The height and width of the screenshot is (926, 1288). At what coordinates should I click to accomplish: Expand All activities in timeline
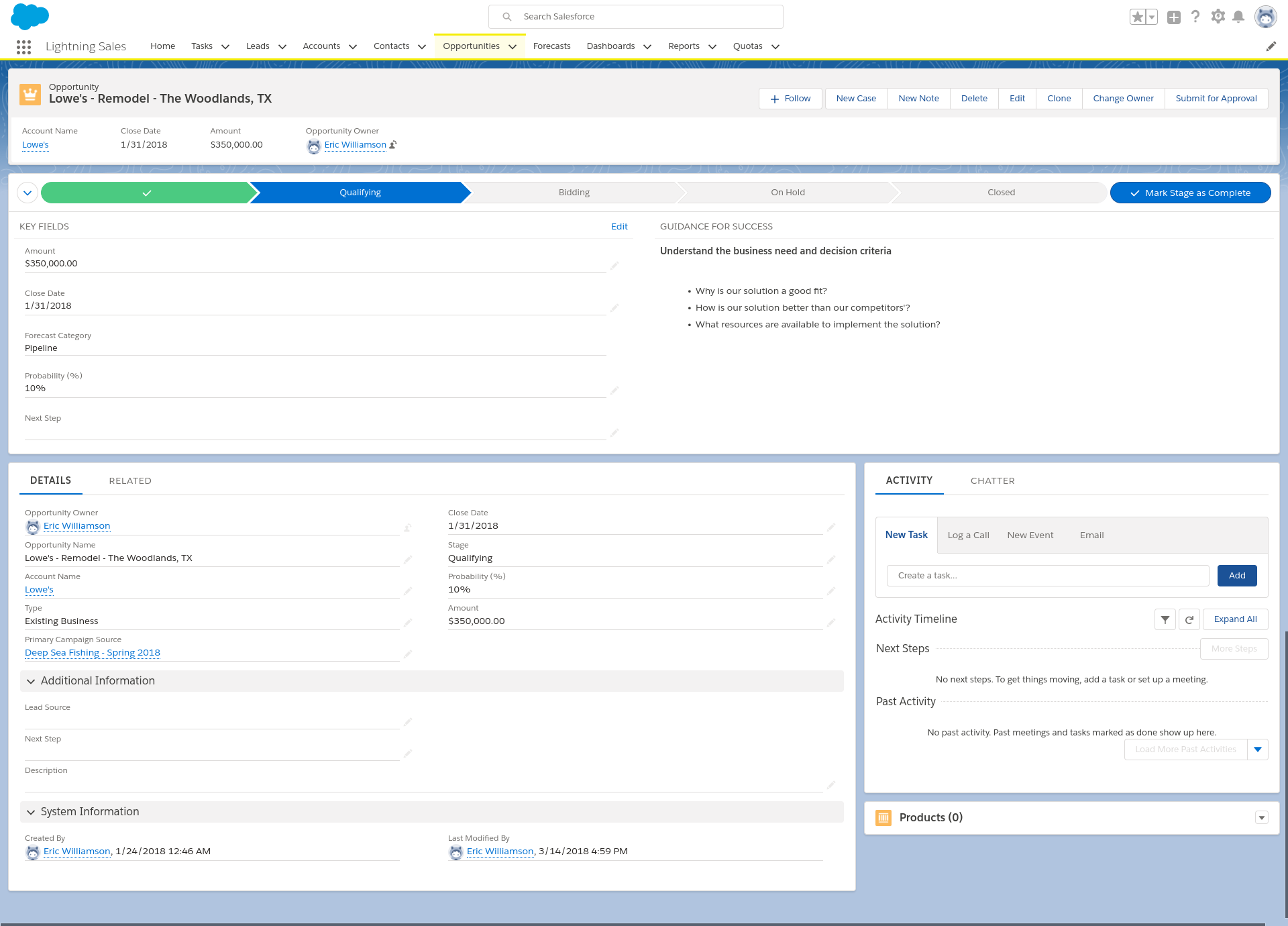coord(1236,619)
